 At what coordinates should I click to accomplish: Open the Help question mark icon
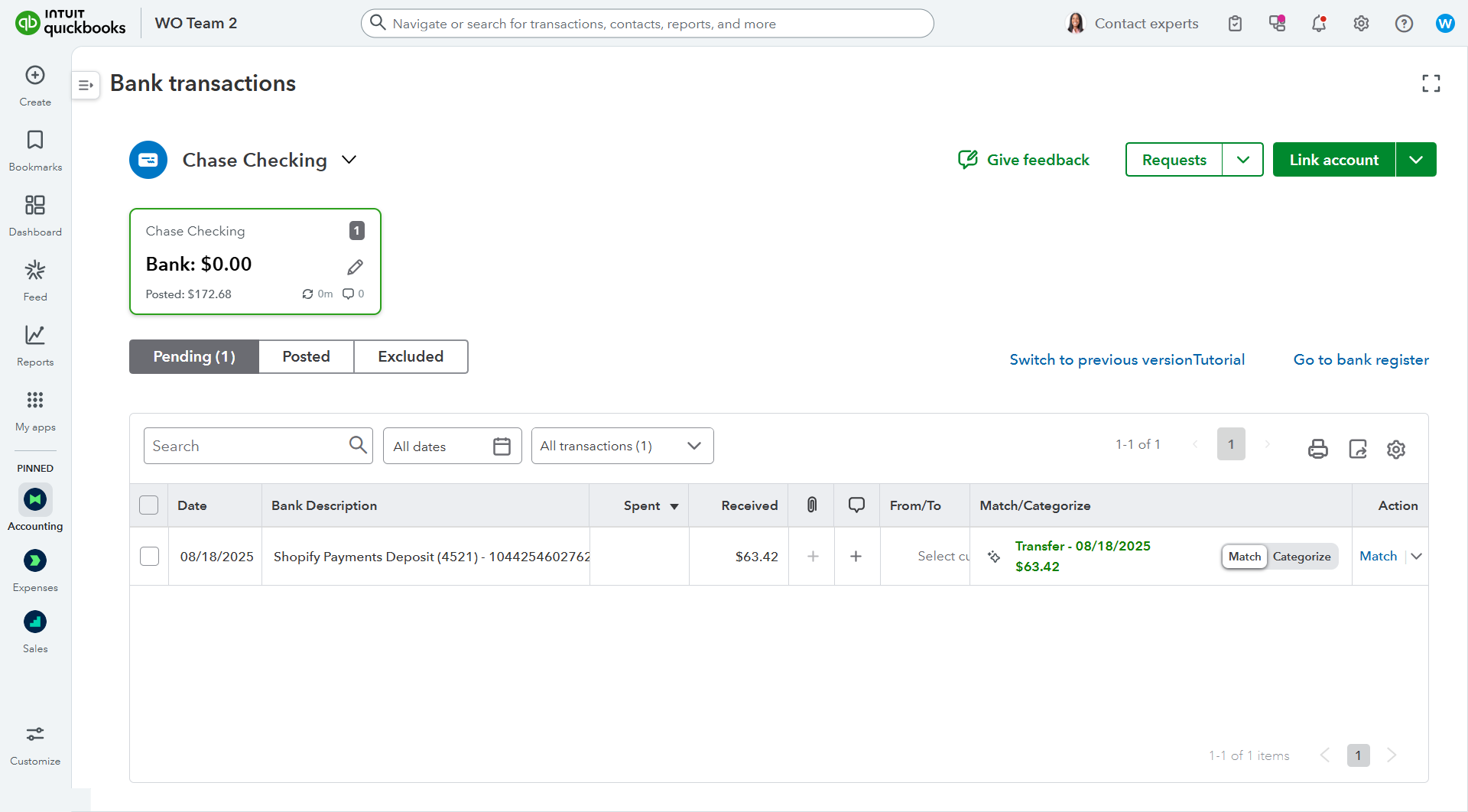(x=1404, y=24)
